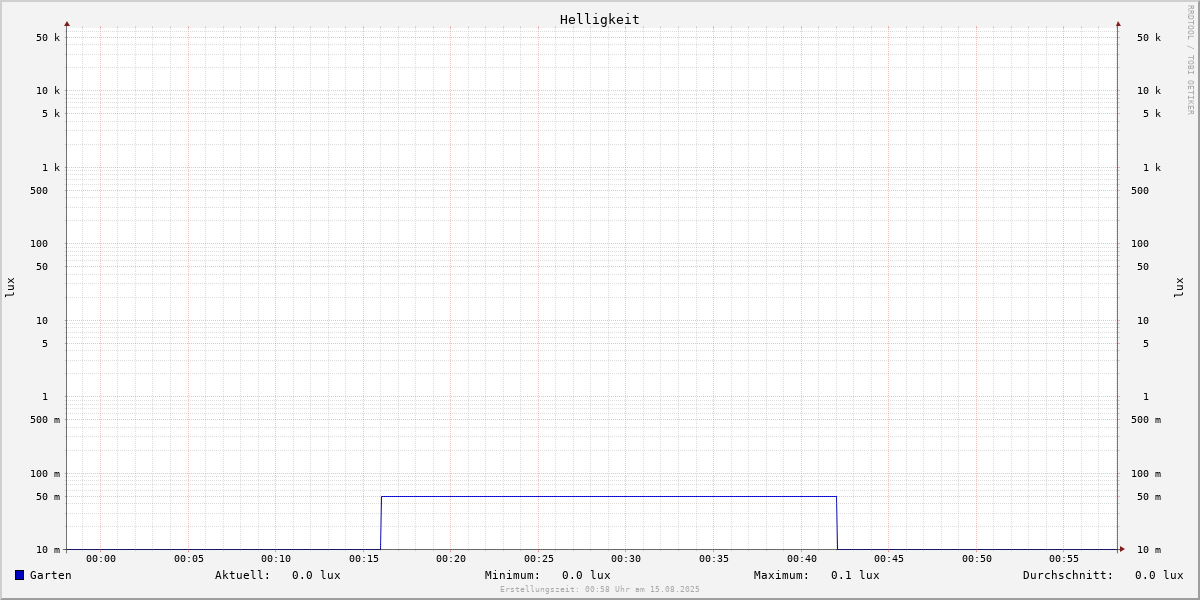The height and width of the screenshot is (600, 1200).
Task: Click the "00:45" time axis label
Action: [x=889, y=559]
